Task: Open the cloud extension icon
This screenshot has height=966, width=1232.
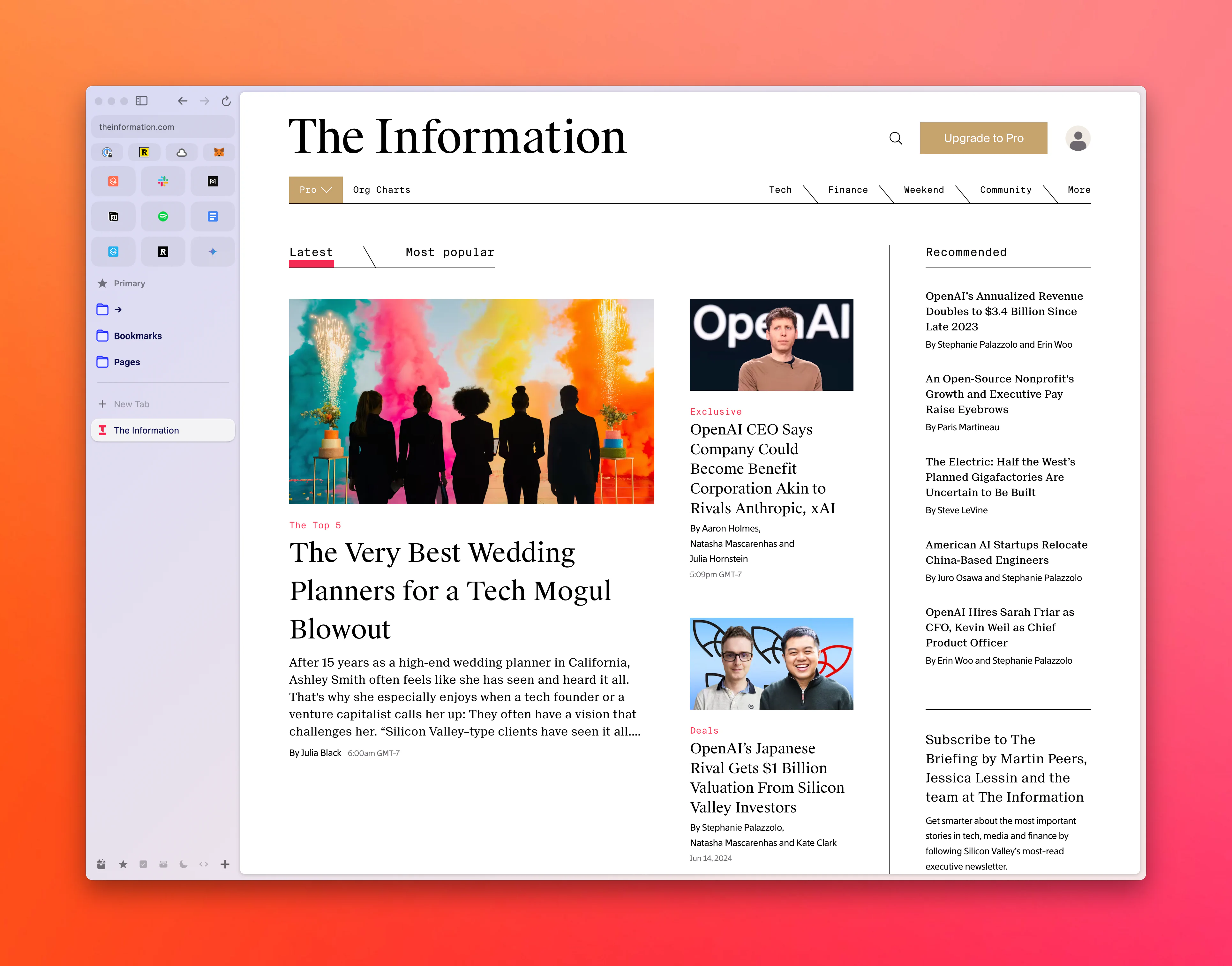Action: click(x=182, y=152)
